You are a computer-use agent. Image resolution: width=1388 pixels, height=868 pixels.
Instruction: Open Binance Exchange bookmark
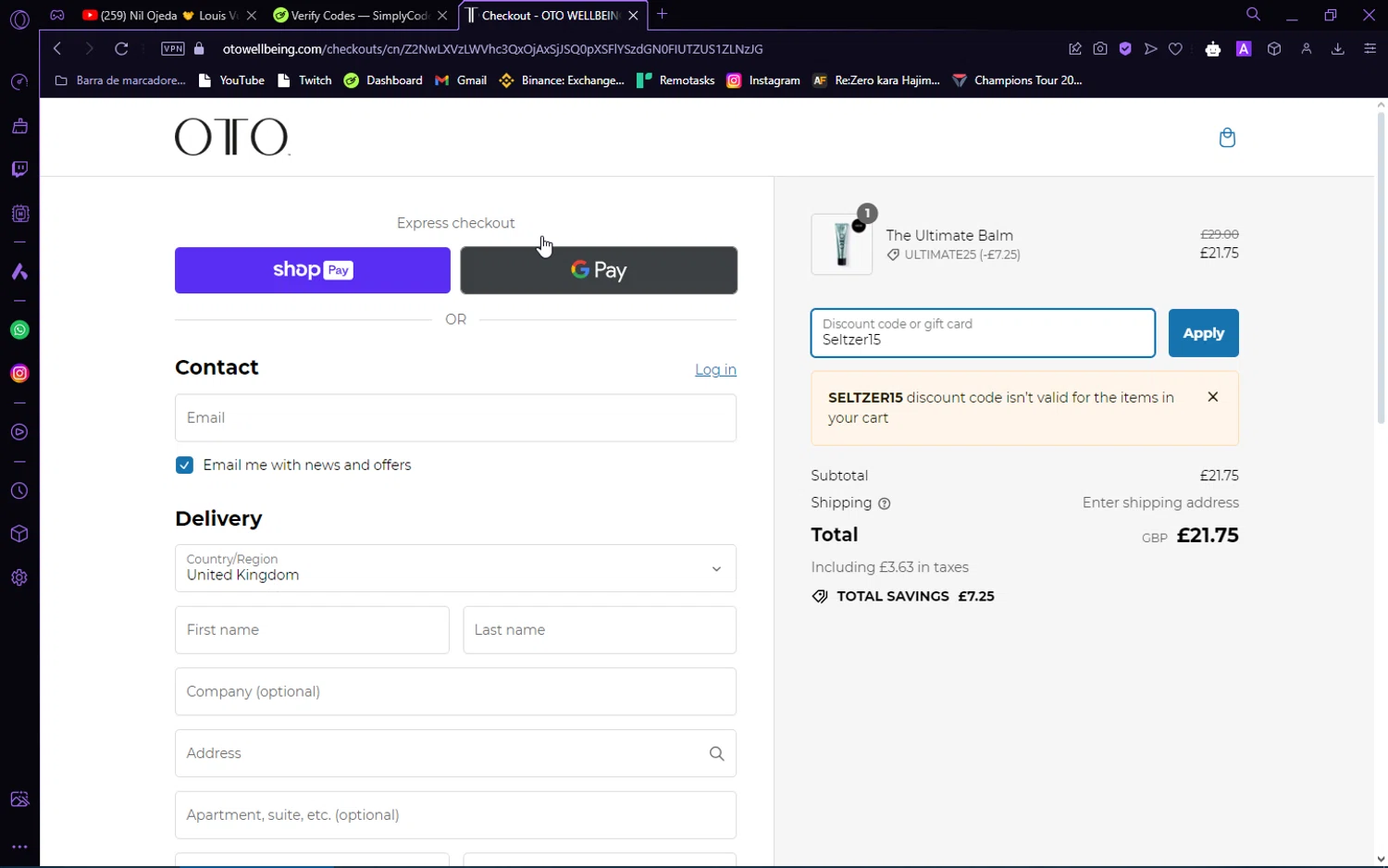(x=562, y=81)
